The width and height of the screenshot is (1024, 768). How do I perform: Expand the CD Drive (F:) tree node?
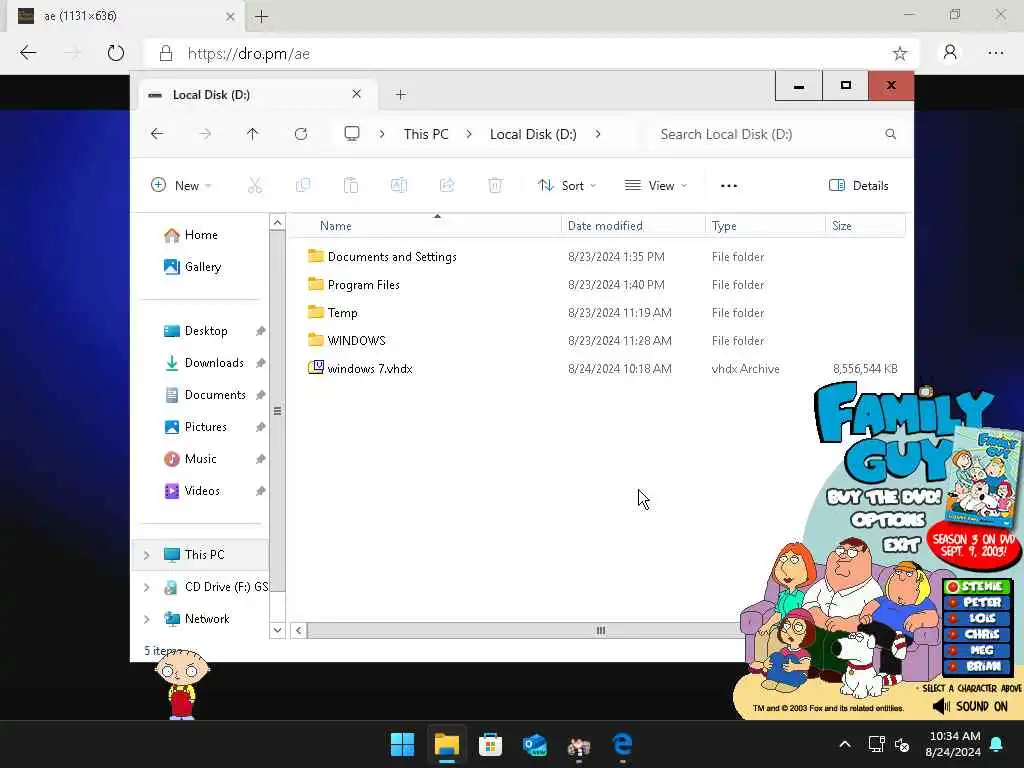(x=146, y=587)
